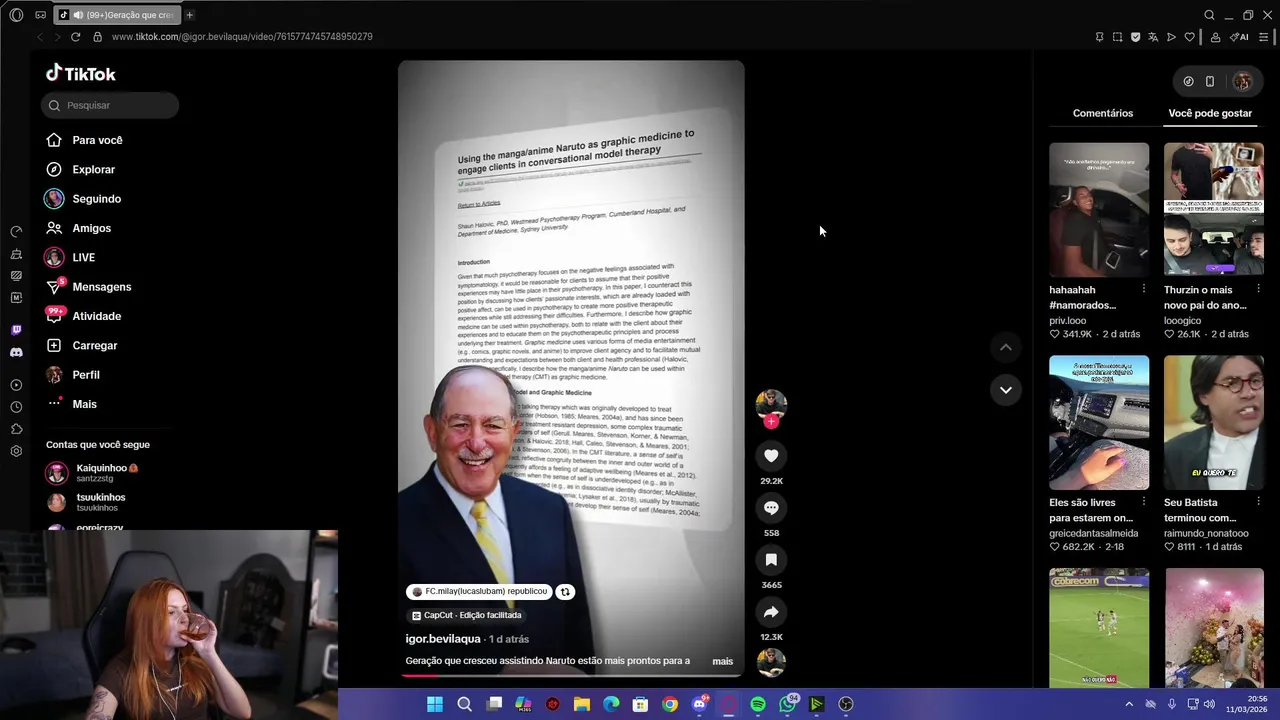The height and width of the screenshot is (720, 1280).
Task: Open the Mais menu in the sidebar
Action: coord(71,404)
